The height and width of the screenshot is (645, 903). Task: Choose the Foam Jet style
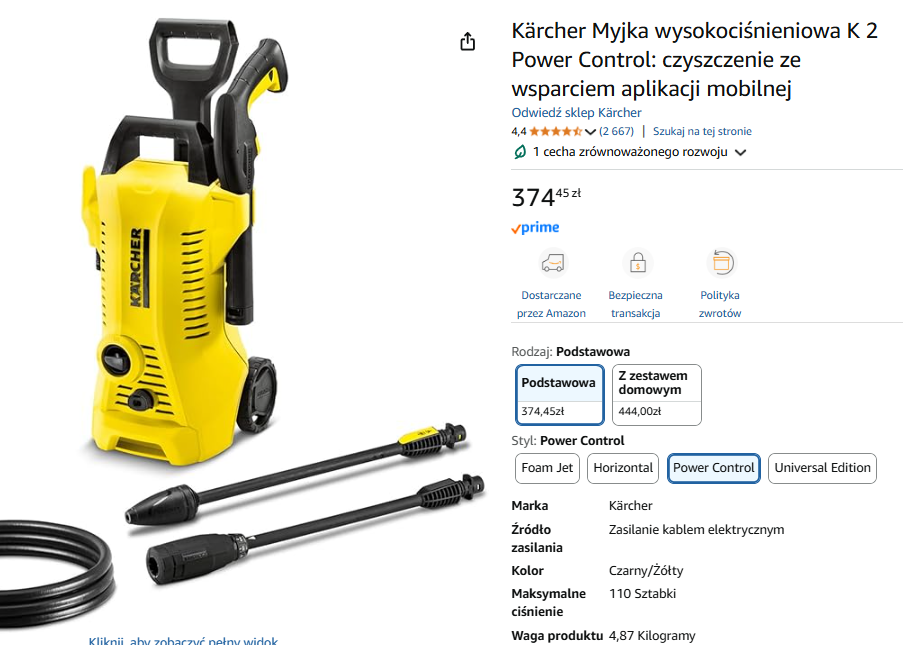pos(547,468)
